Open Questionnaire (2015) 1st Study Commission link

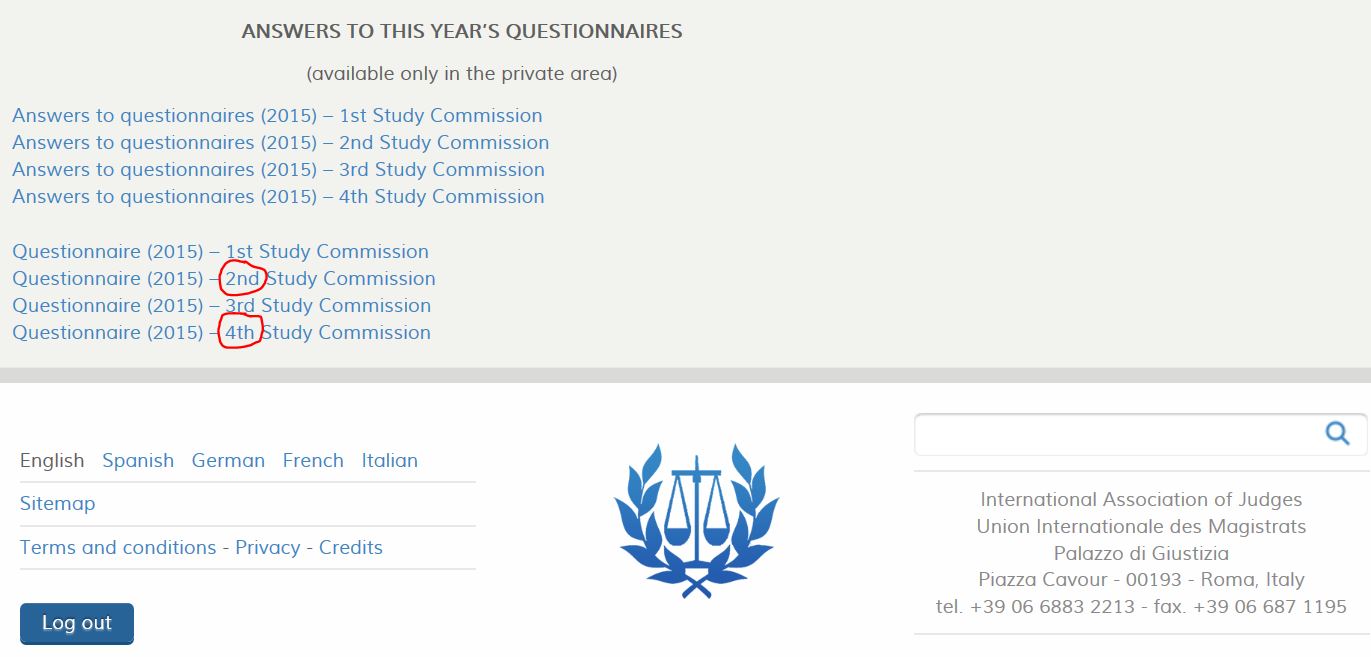pos(220,252)
